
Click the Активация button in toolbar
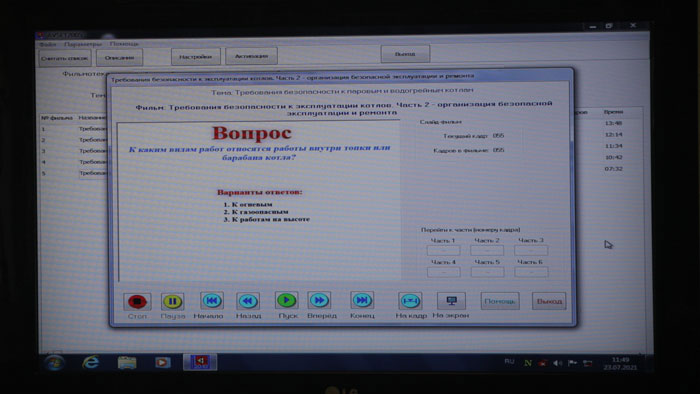click(251, 56)
